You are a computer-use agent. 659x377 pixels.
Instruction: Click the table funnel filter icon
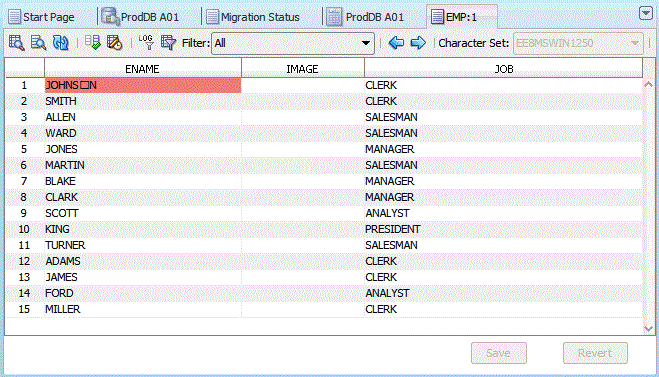(x=168, y=43)
